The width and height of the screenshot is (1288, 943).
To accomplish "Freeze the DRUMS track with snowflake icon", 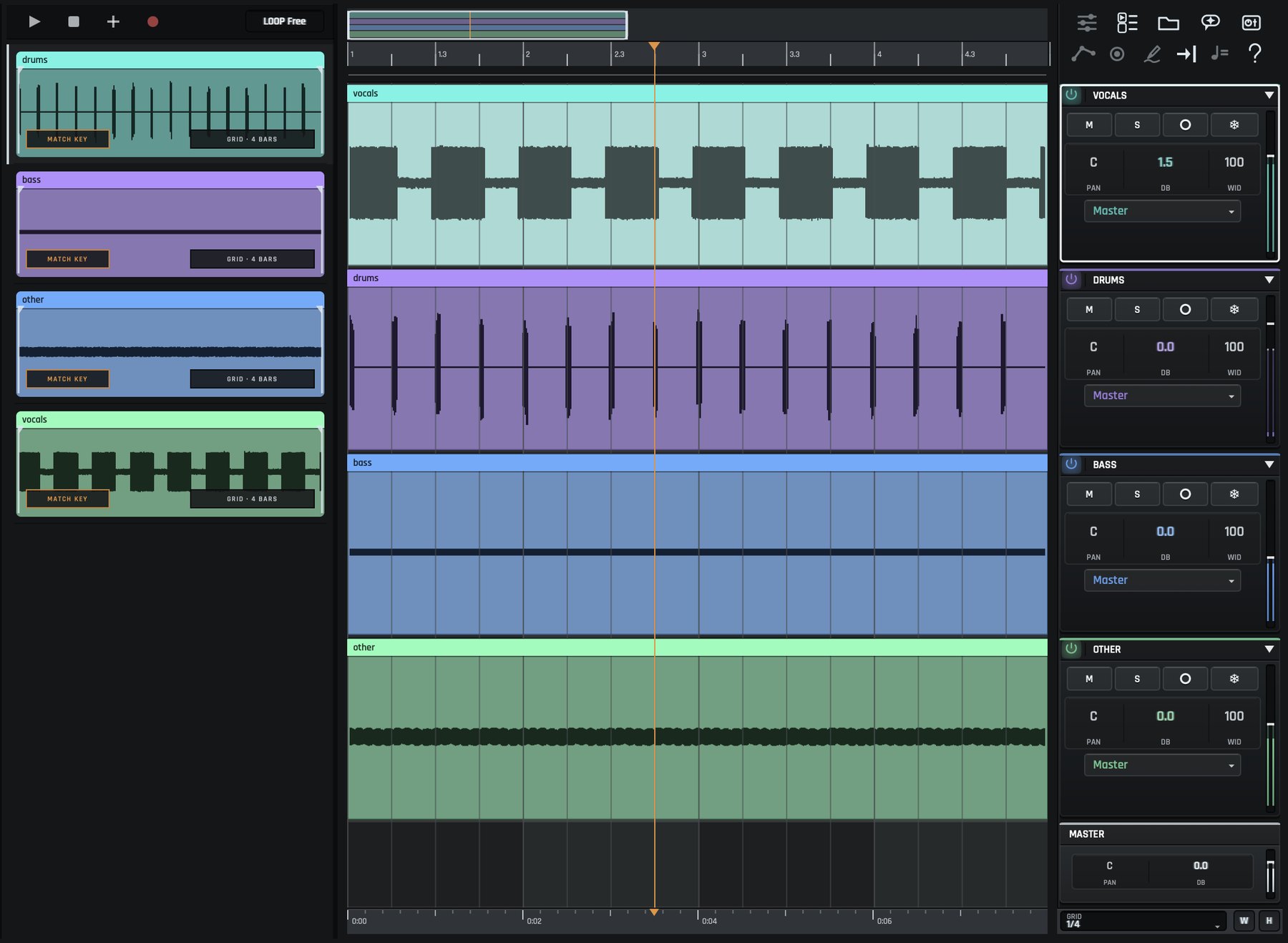I will pyautogui.click(x=1234, y=309).
